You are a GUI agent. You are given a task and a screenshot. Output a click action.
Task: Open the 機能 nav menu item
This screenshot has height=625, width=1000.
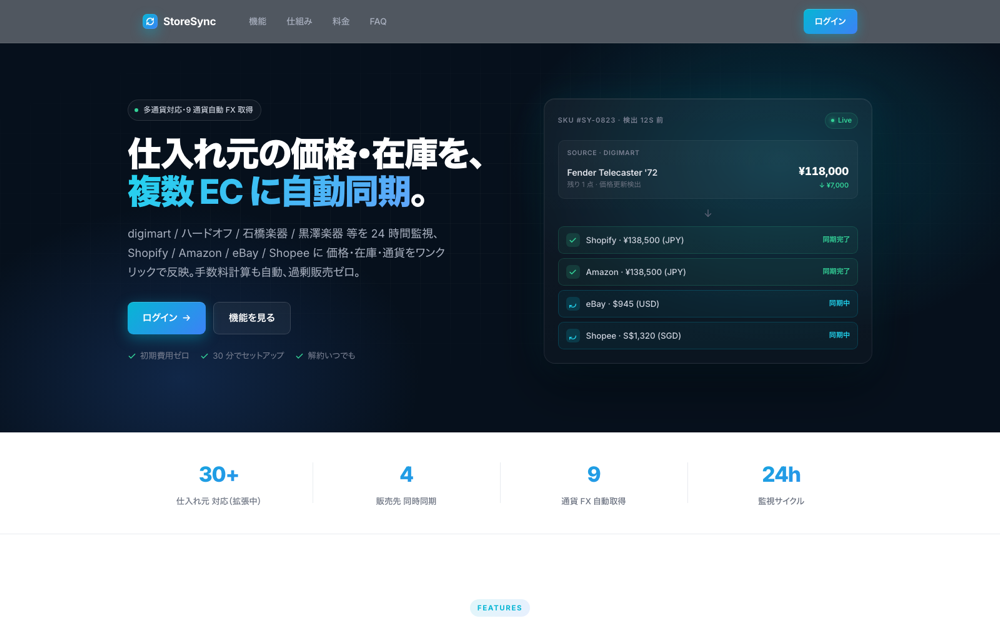point(258,22)
